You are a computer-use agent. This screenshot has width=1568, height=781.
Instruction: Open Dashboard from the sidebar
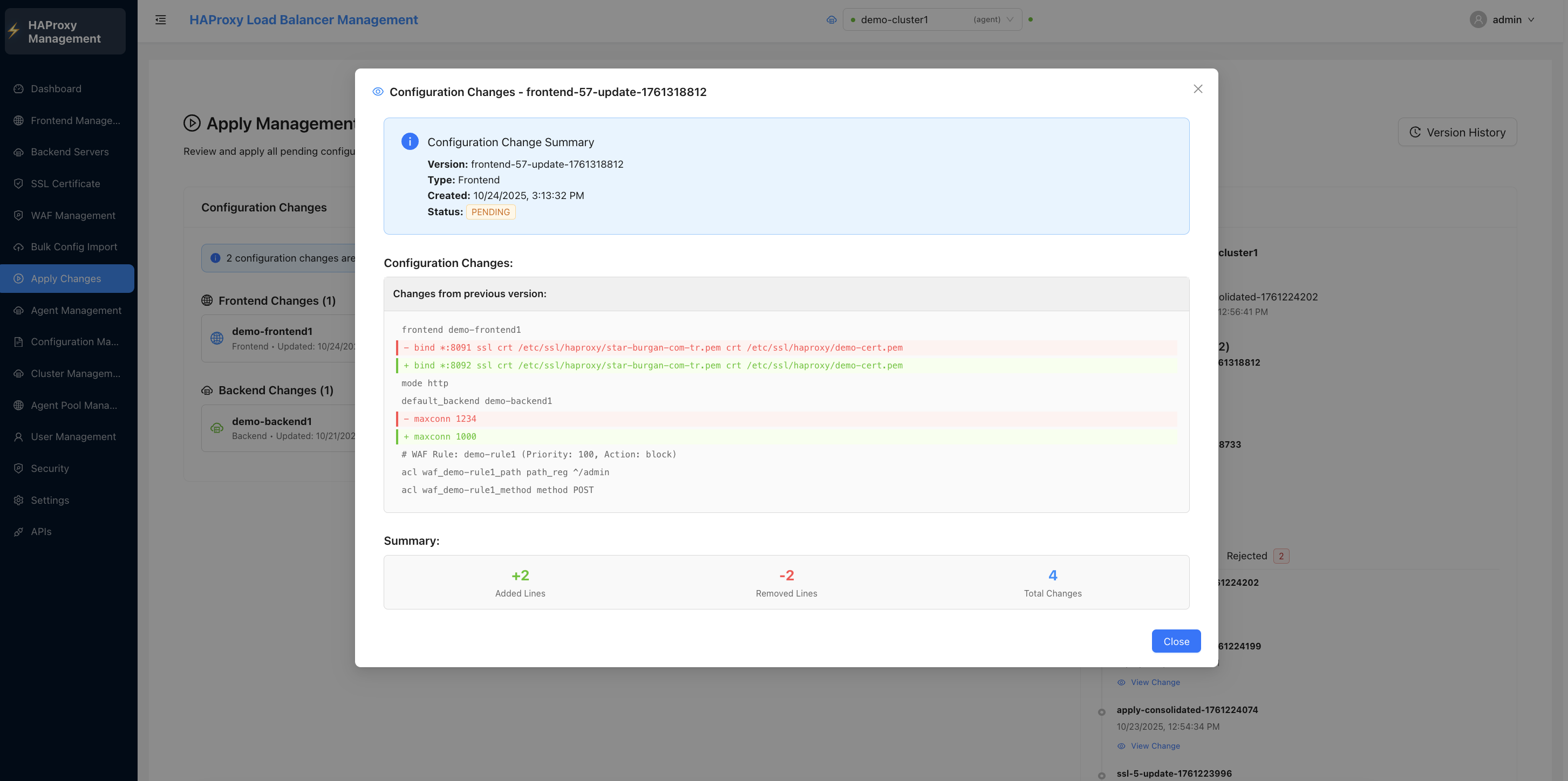[x=67, y=89]
